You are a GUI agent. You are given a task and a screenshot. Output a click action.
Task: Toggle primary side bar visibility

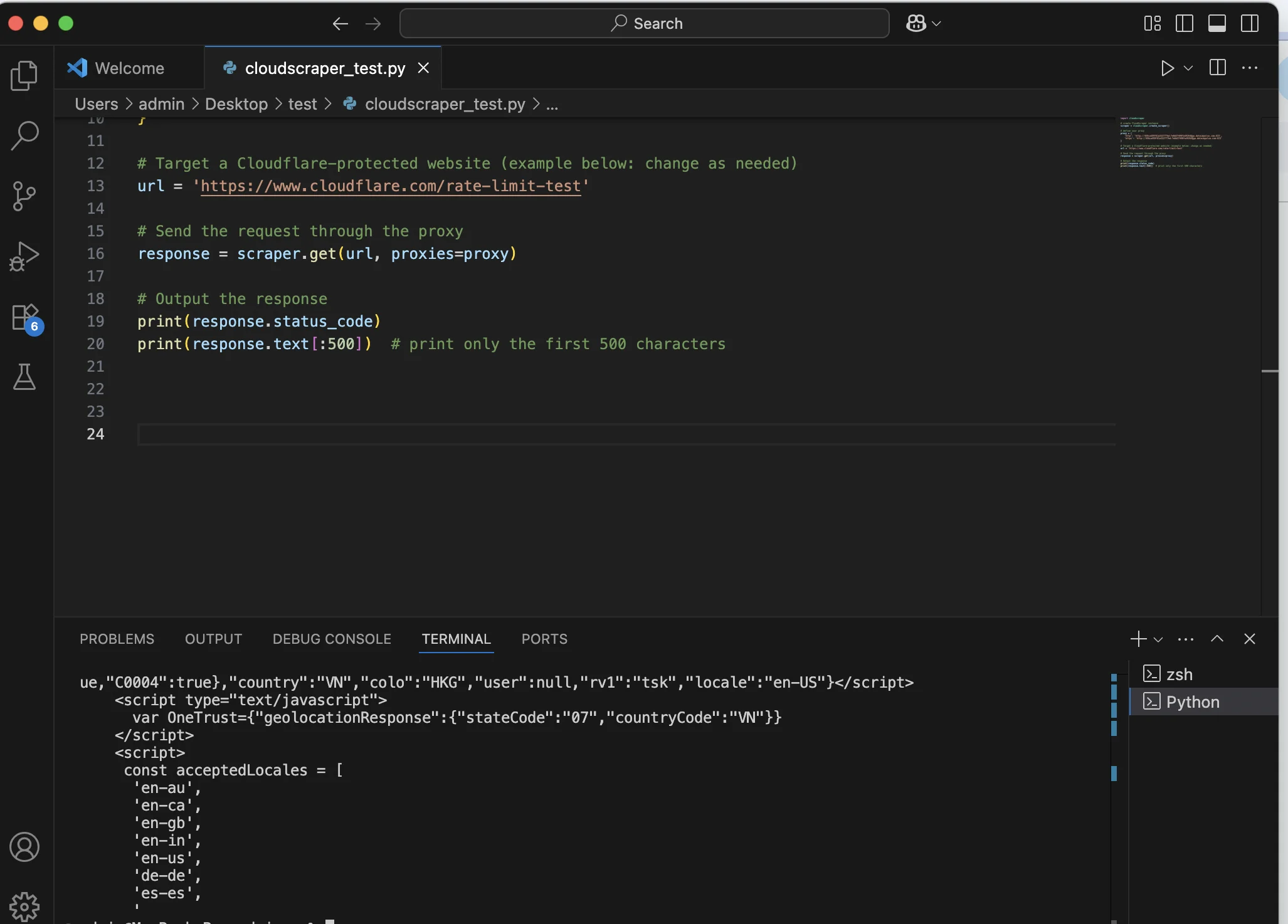click(x=1185, y=24)
